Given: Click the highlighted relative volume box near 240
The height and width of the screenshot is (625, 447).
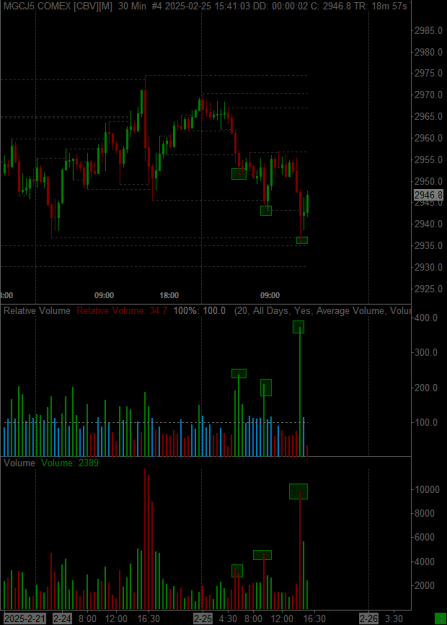Looking at the screenshot, I should click(x=239, y=373).
